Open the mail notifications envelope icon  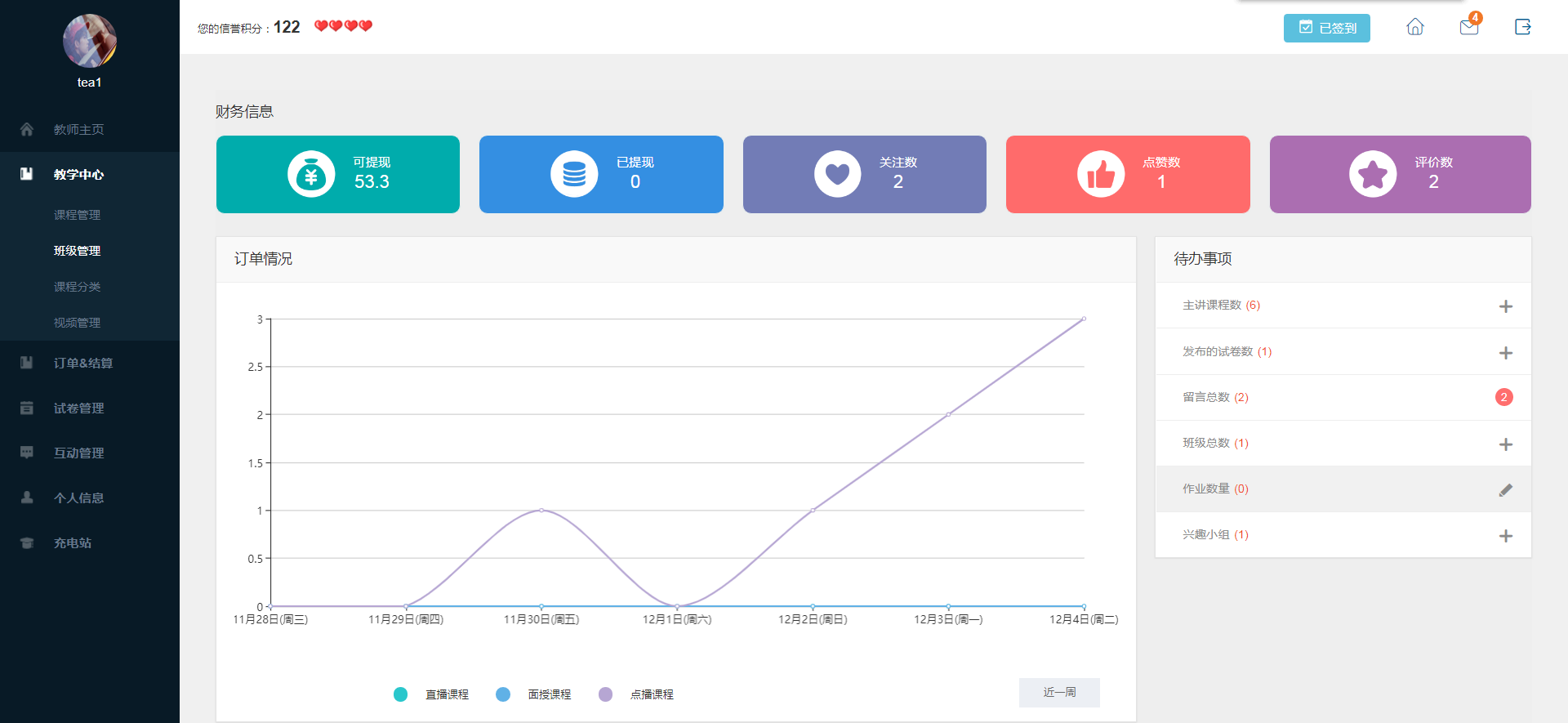click(x=1469, y=27)
